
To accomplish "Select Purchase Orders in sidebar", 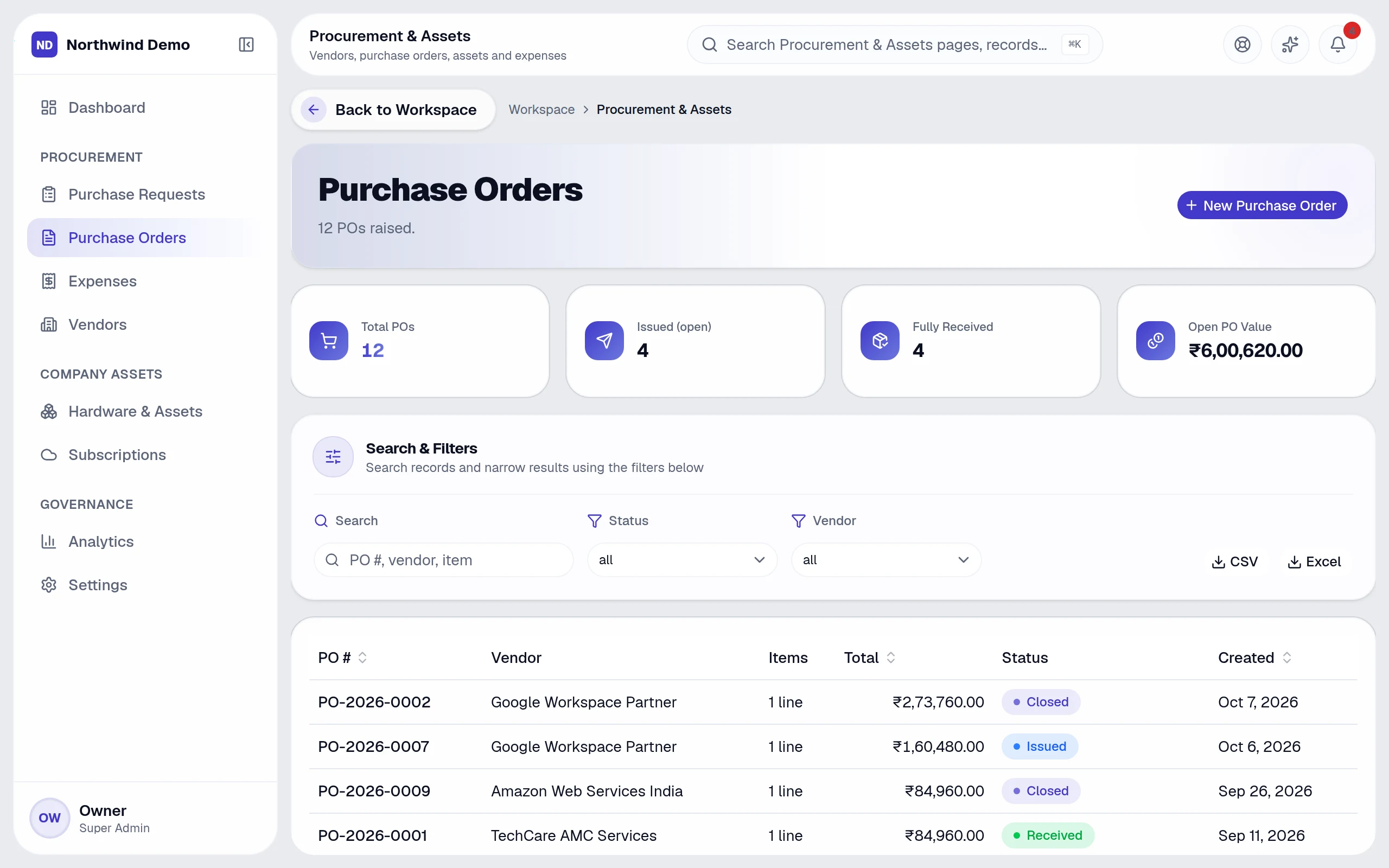I will [x=145, y=238].
